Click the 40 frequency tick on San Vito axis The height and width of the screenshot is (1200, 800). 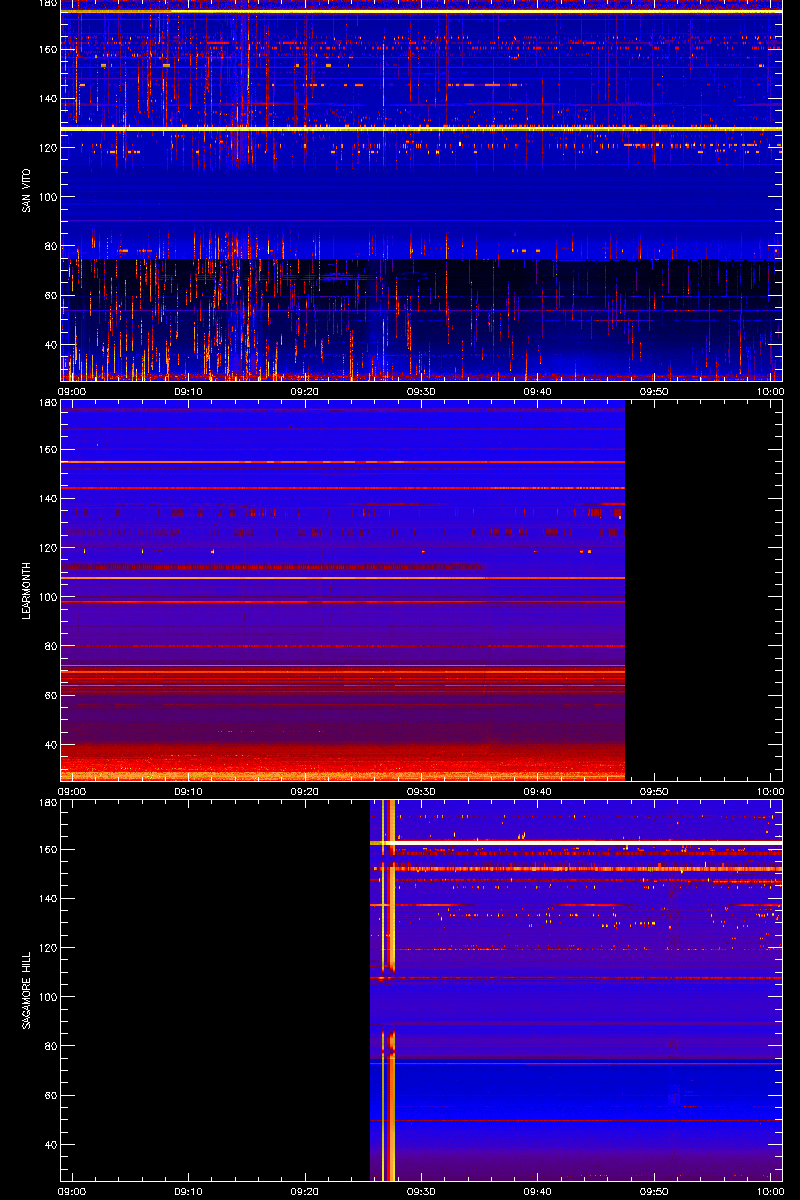point(49,345)
